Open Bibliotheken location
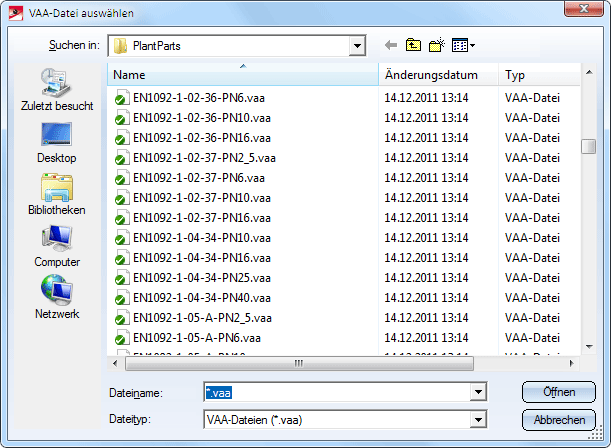 (57, 194)
